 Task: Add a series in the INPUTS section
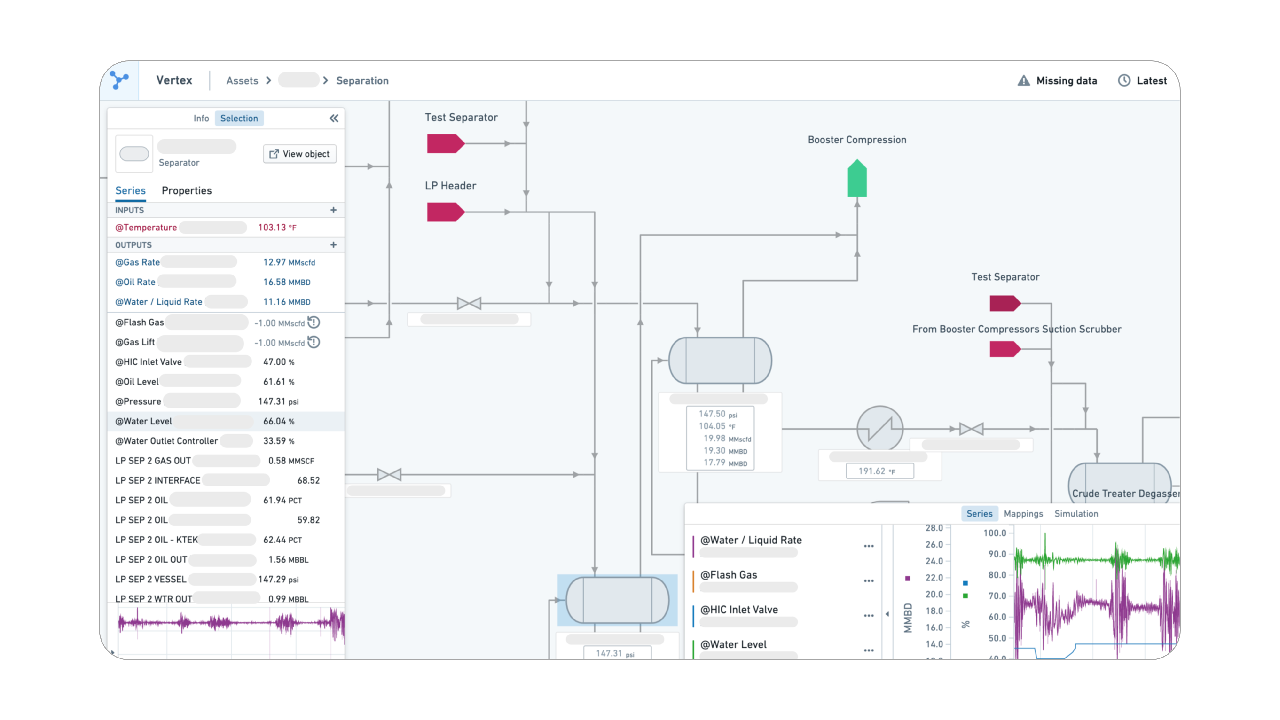(334, 210)
